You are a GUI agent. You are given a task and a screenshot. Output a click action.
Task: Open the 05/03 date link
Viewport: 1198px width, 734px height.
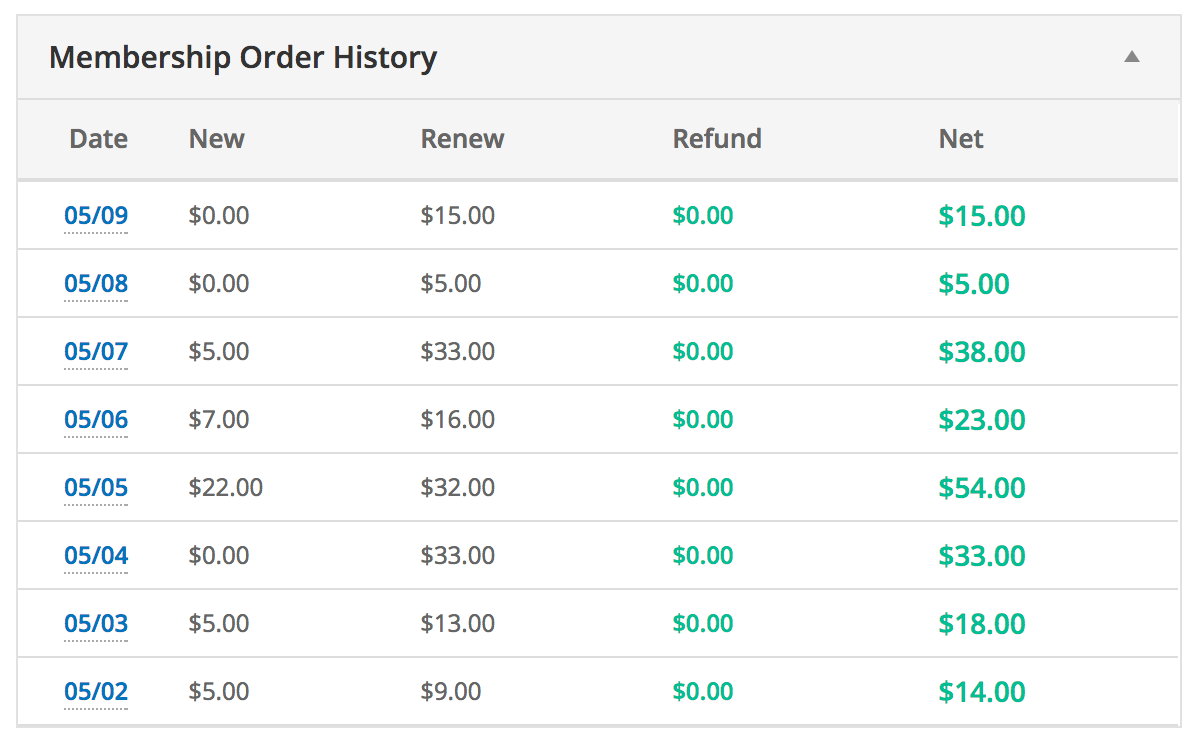point(96,624)
